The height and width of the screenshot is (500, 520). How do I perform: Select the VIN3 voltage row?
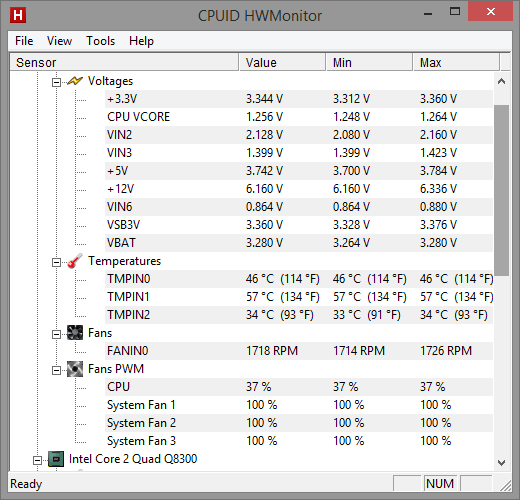coord(299,153)
